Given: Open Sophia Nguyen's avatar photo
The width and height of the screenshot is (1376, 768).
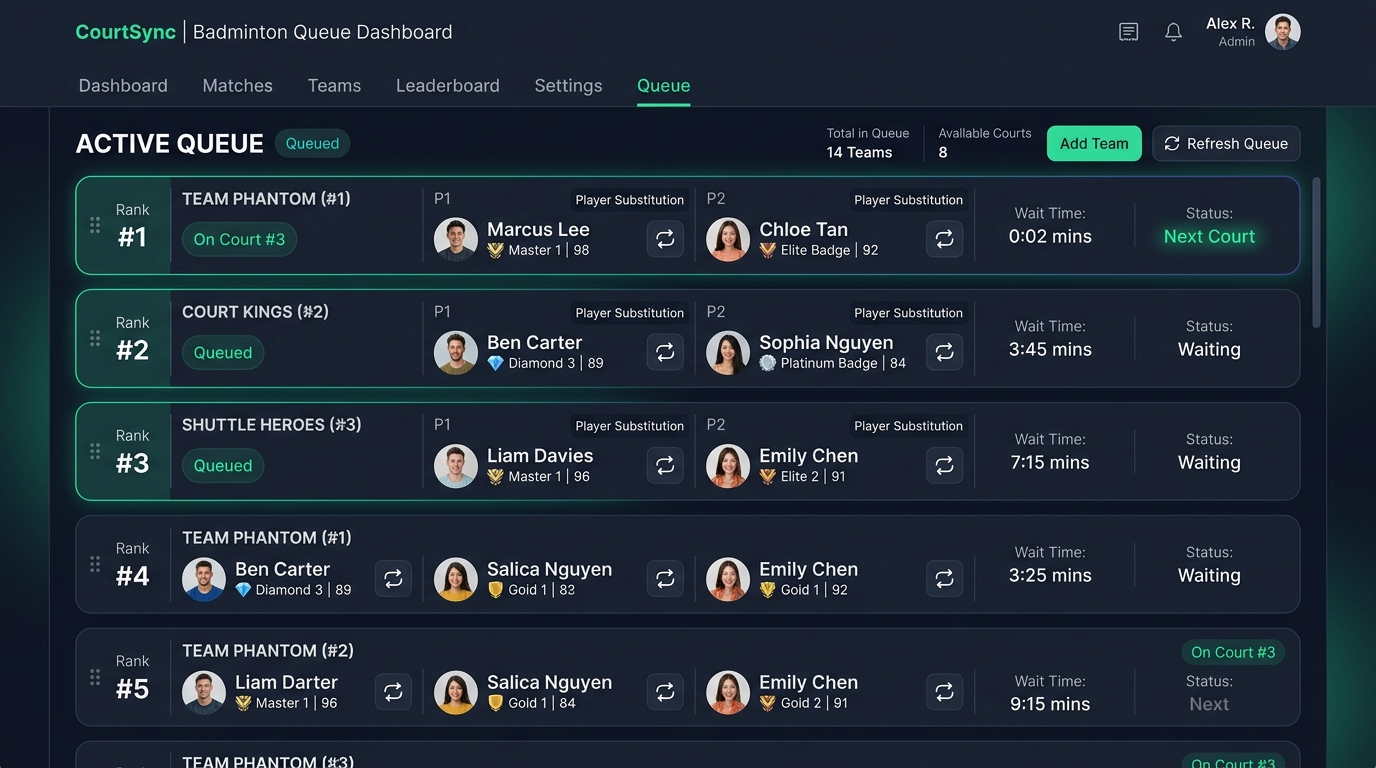Looking at the screenshot, I should [728, 352].
